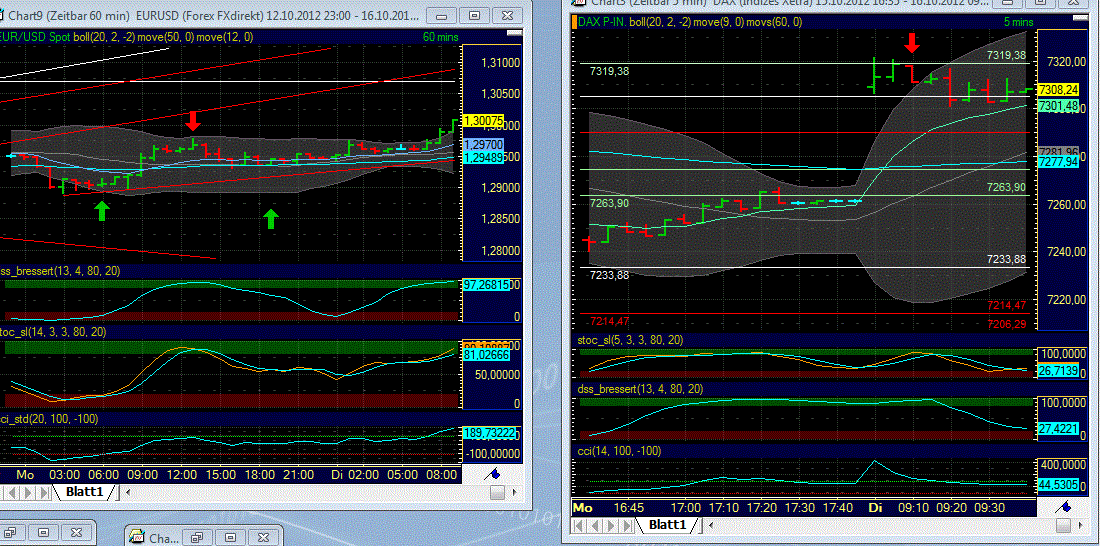The image size is (1100, 546).
Task: Select Blatt1 tab in EURUSD chart
Action: pyautogui.click(x=84, y=493)
